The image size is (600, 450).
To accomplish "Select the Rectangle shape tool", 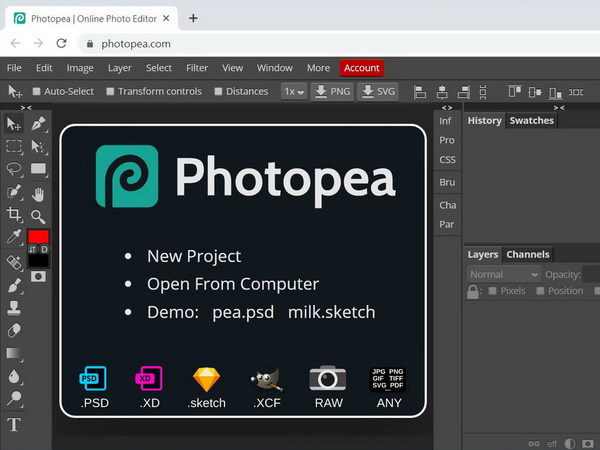I will [x=39, y=169].
